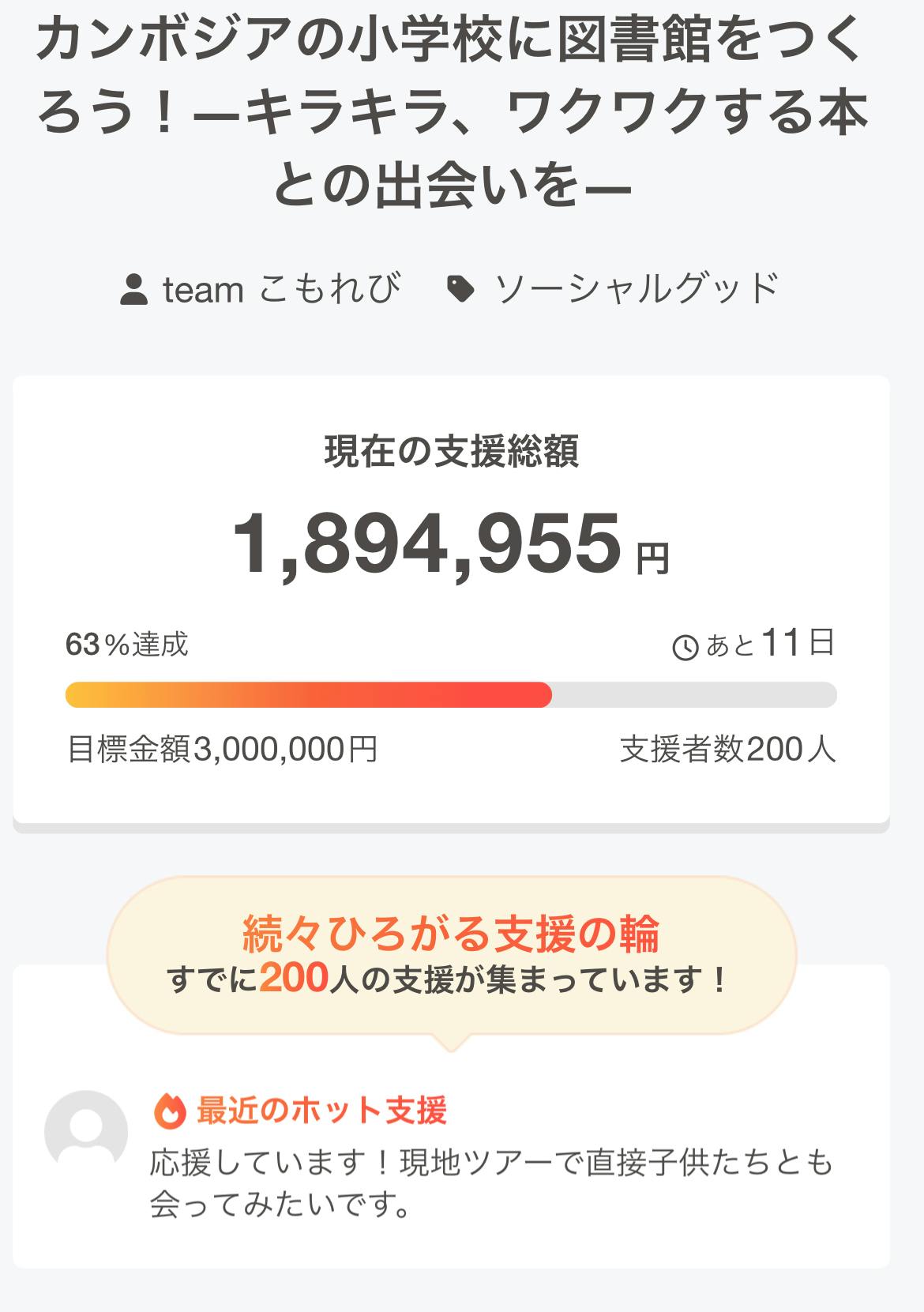The image size is (924, 1312).
Task: Click the person icon beside team こもれび
Action: click(x=133, y=290)
